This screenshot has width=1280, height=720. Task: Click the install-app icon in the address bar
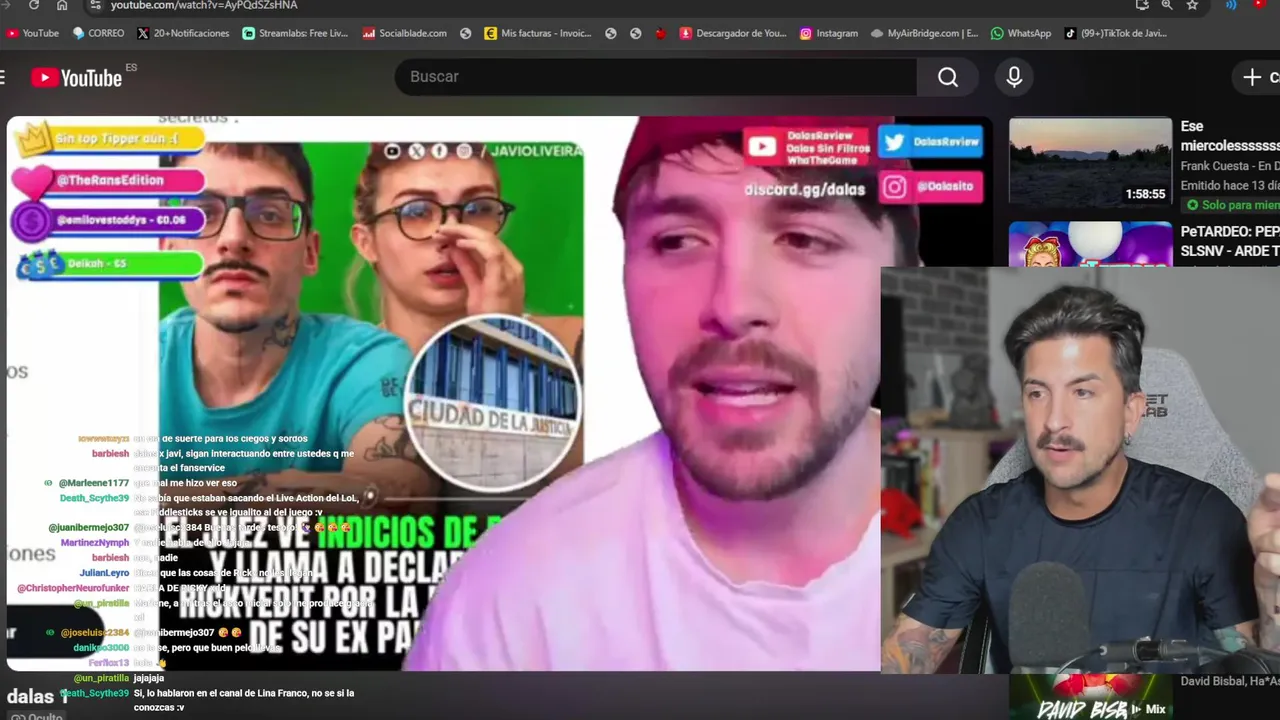(x=1142, y=5)
